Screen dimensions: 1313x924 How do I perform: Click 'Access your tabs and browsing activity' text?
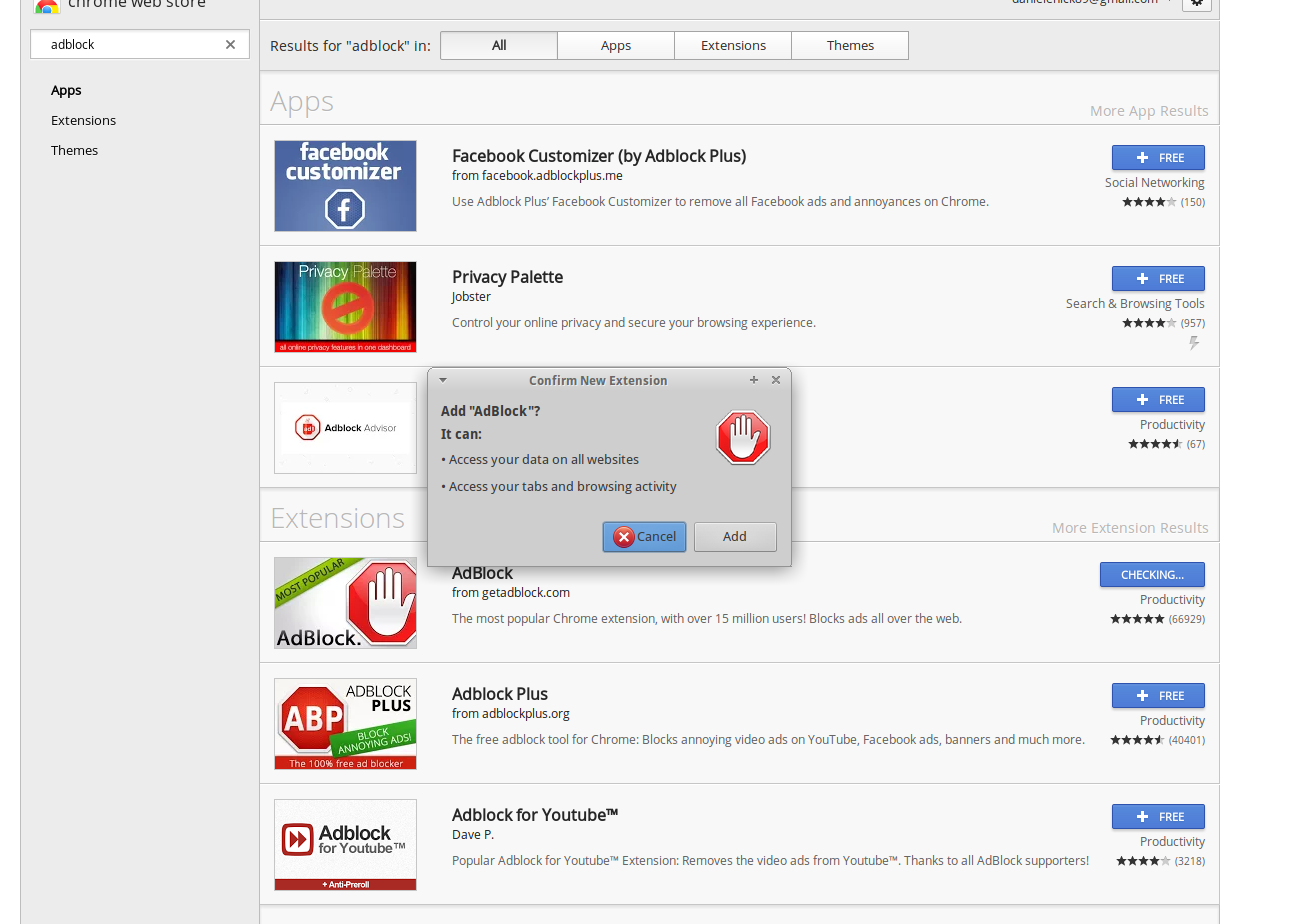click(x=563, y=487)
